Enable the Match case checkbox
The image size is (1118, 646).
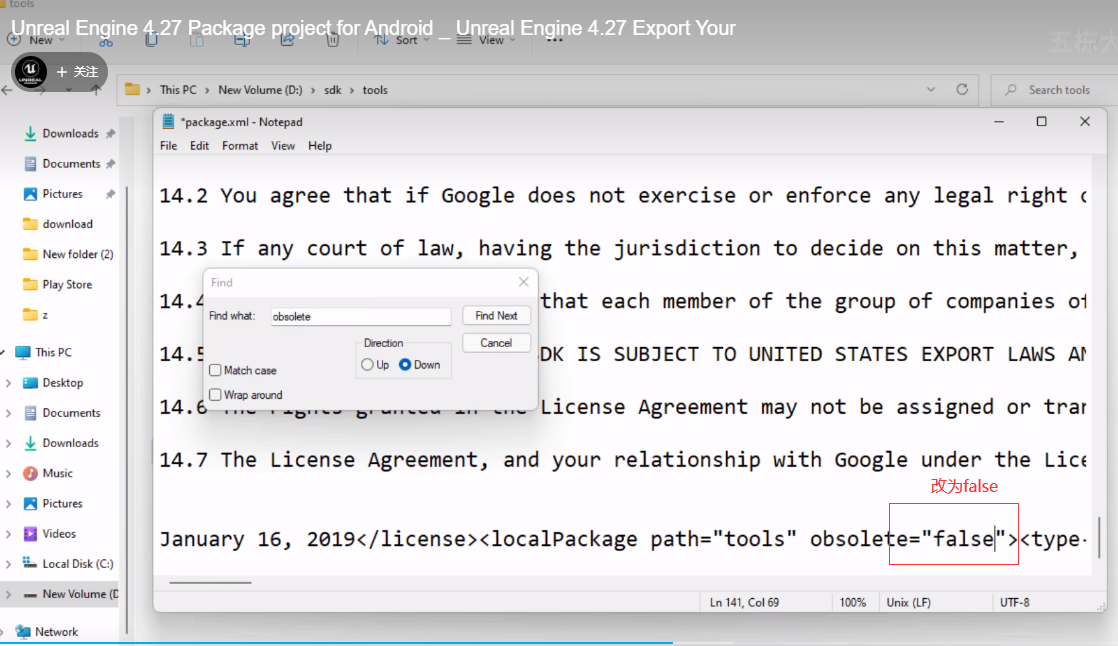coord(215,370)
